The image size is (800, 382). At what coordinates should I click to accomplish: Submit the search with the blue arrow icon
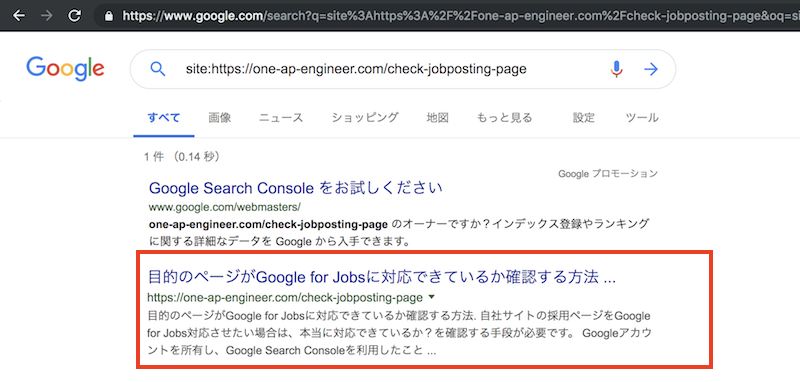click(x=651, y=69)
